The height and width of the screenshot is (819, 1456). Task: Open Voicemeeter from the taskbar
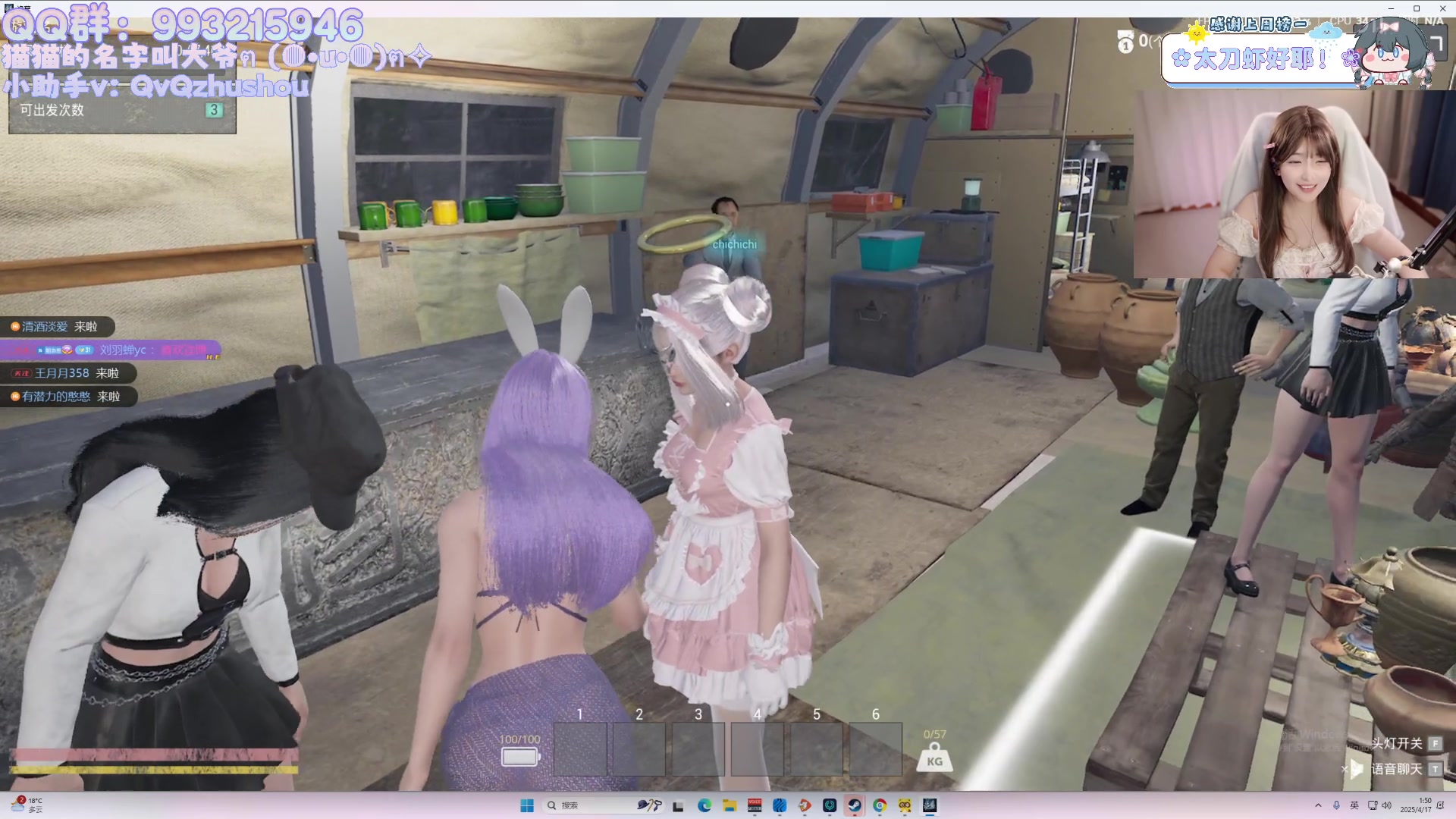coord(755,805)
